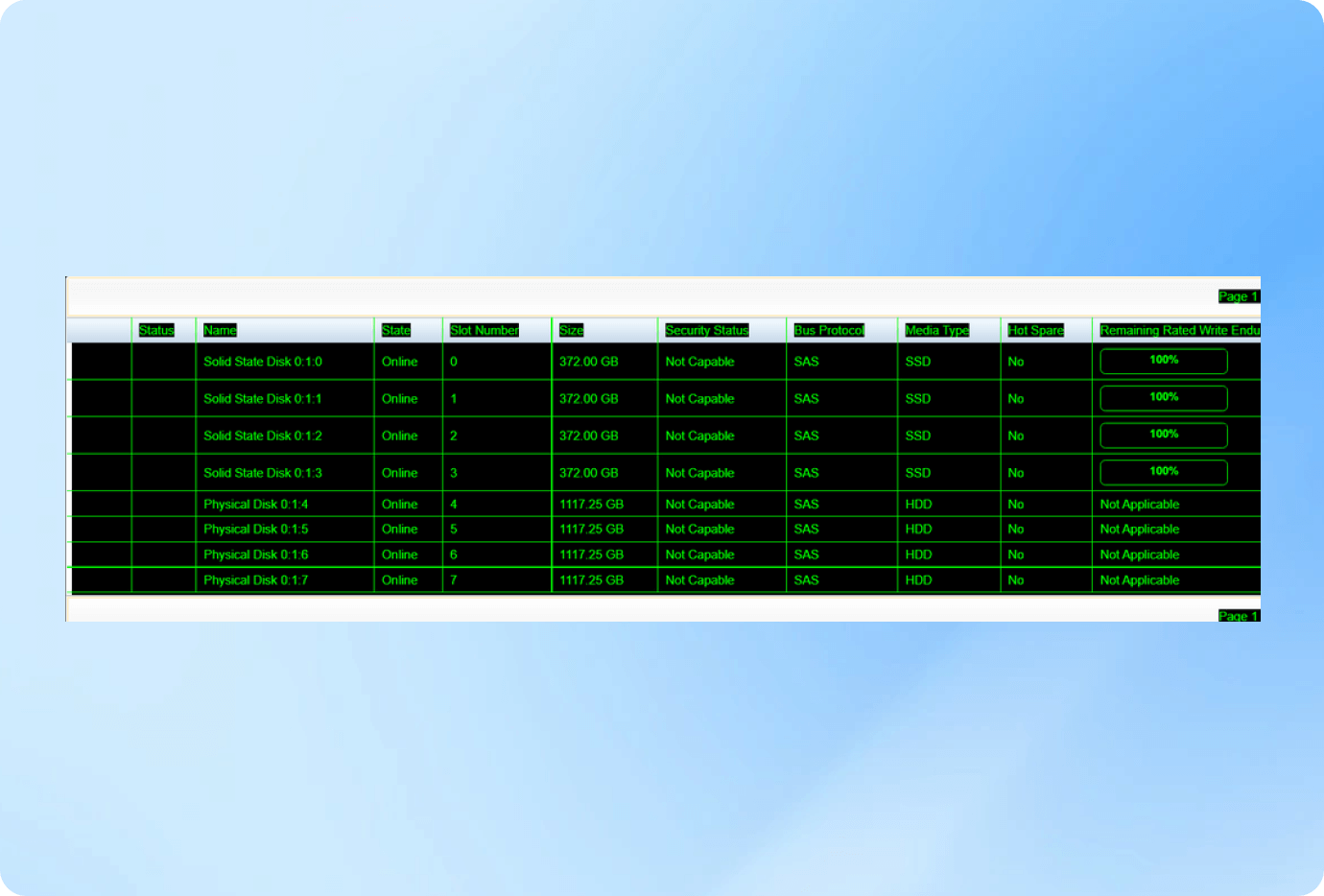Click the 100% endurance bar for disk 0:1:3

click(x=1164, y=472)
